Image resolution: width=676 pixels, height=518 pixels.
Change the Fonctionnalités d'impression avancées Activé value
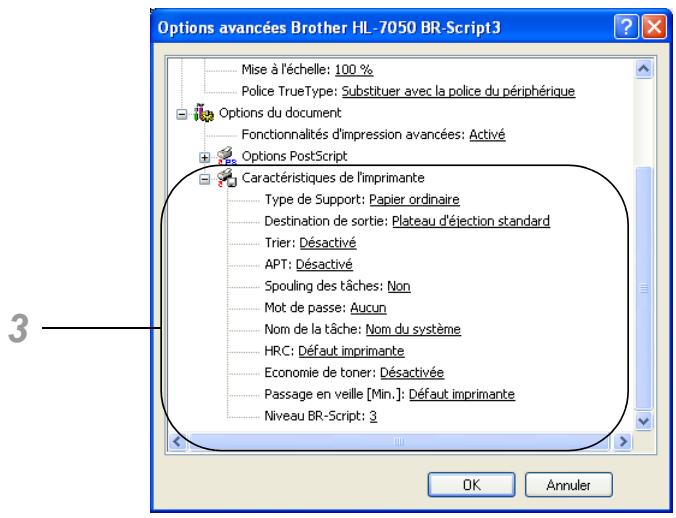coord(487,134)
